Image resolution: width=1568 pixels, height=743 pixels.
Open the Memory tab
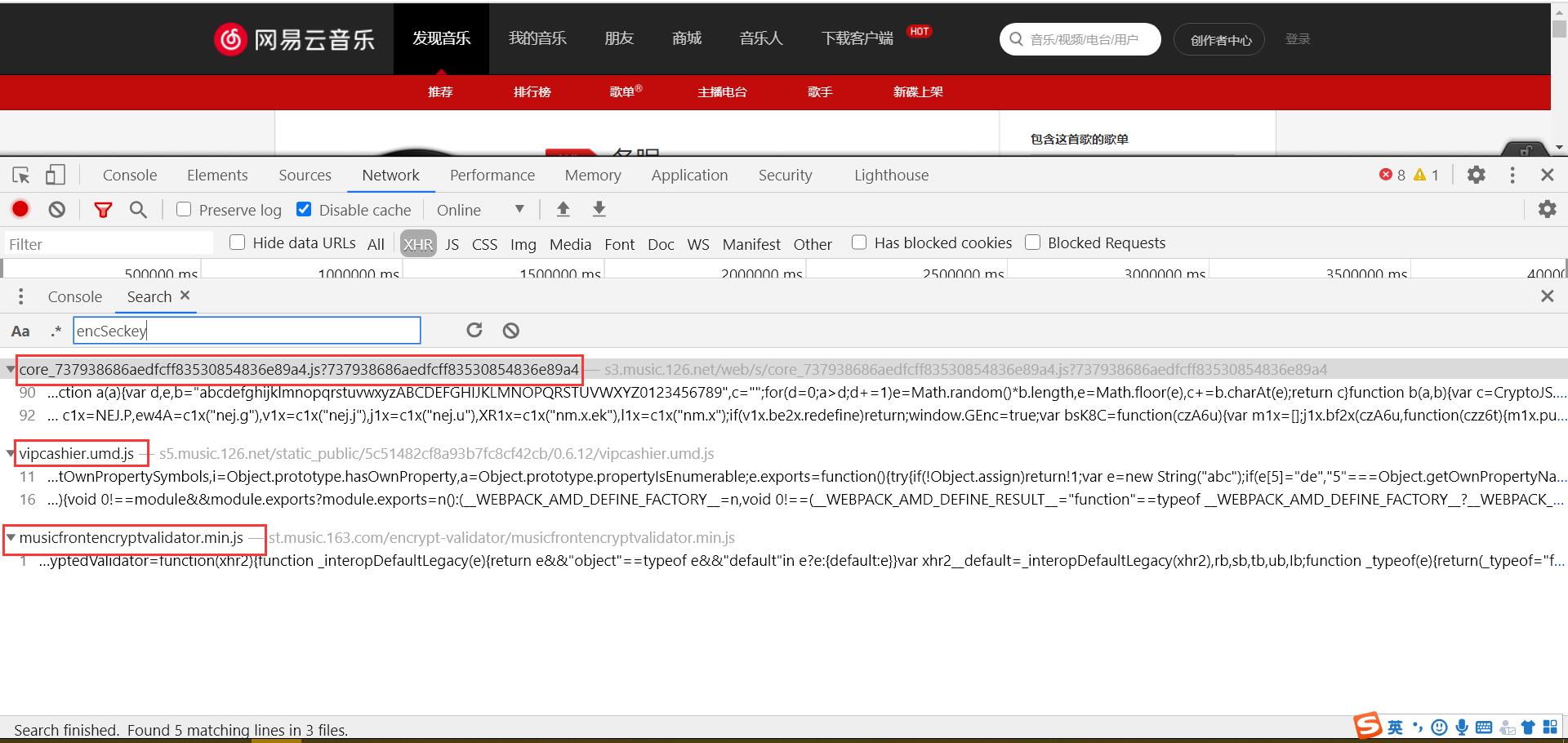(593, 175)
